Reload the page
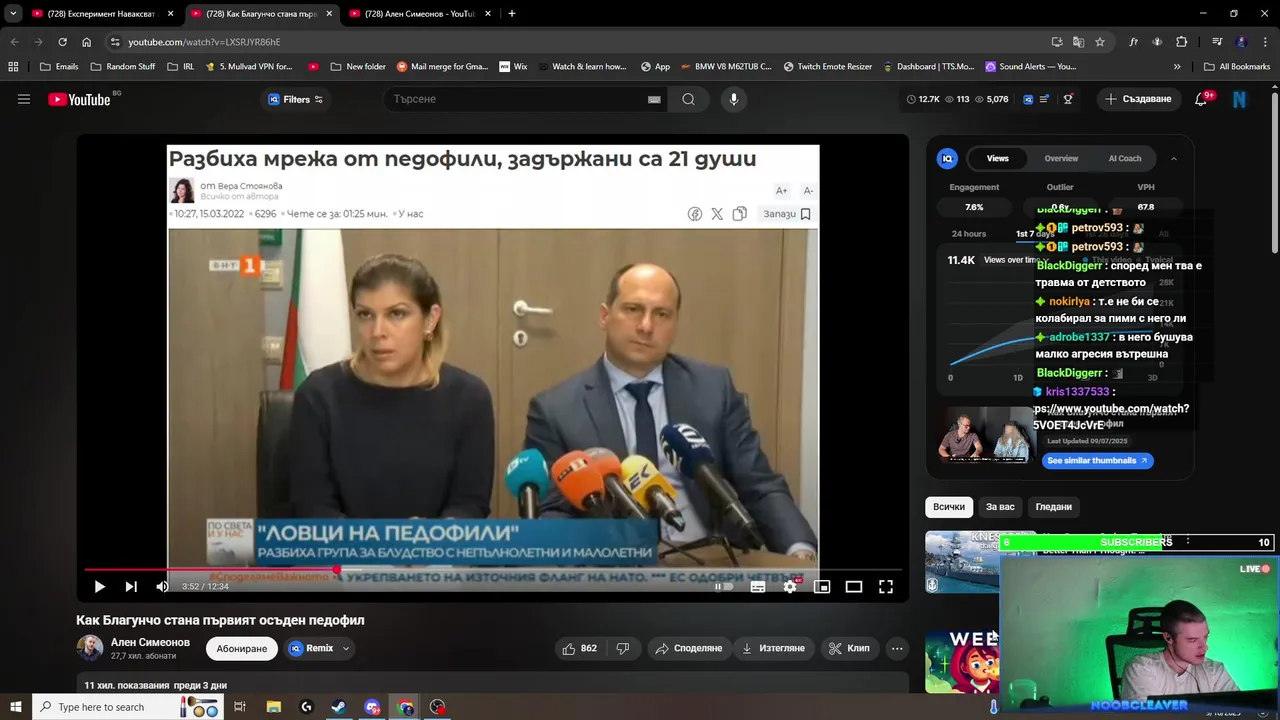This screenshot has height=720, width=1280. (x=62, y=42)
